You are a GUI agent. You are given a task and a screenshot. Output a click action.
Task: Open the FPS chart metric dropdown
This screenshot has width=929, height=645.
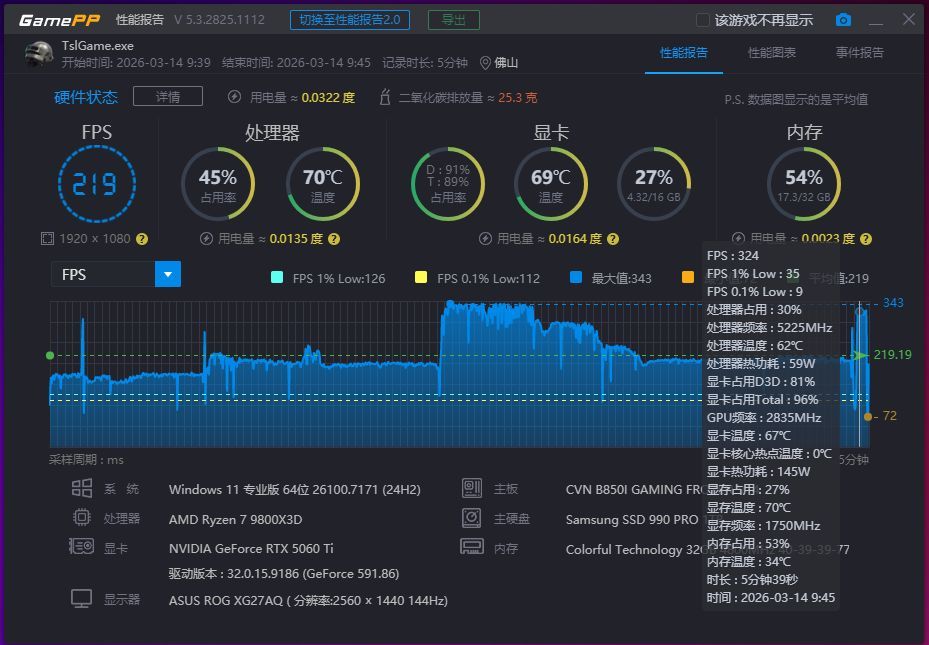tap(168, 274)
